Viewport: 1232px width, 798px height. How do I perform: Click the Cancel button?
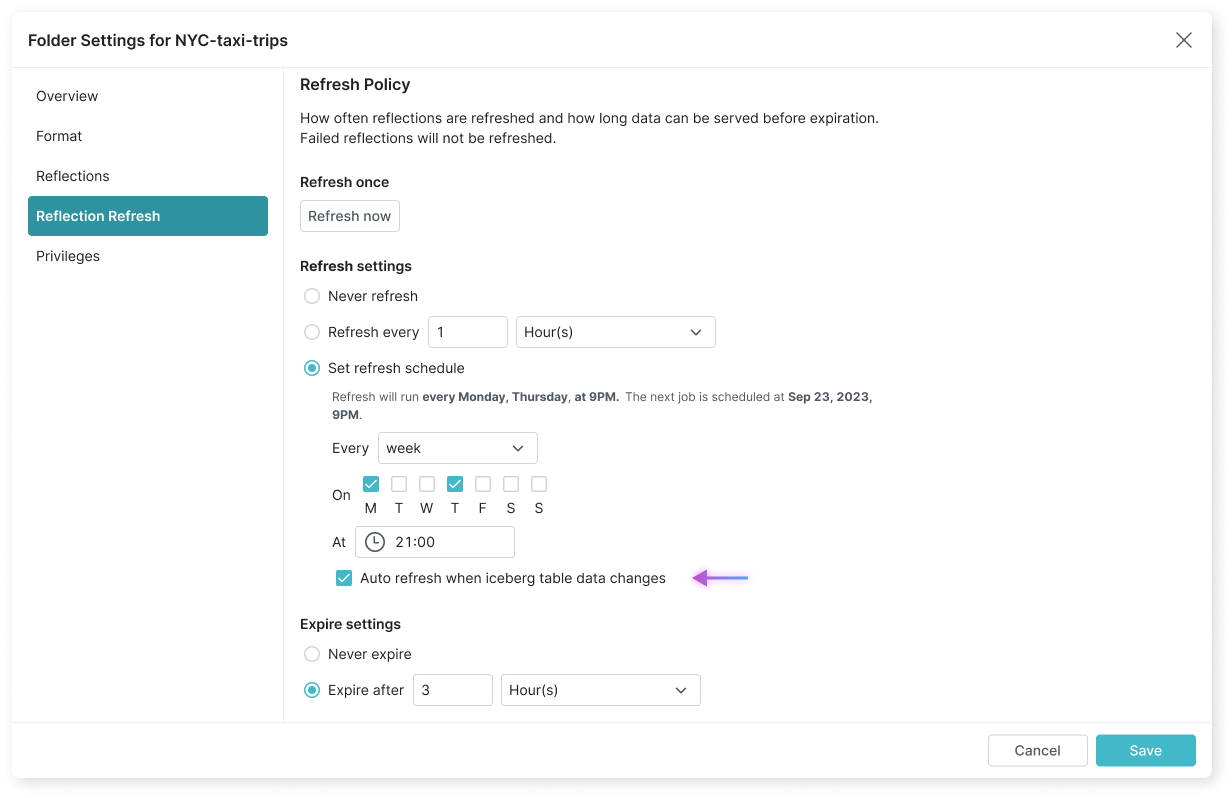(x=1038, y=751)
